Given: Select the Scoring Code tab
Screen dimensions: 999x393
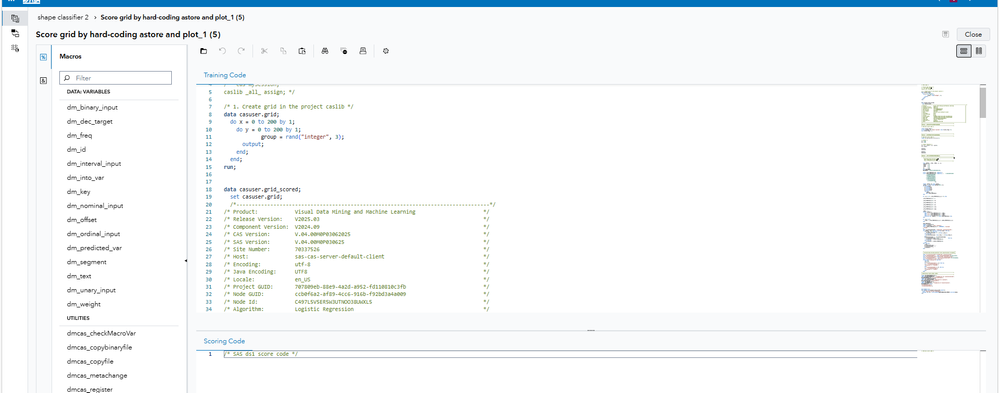Looking at the screenshot, I should point(224,341).
